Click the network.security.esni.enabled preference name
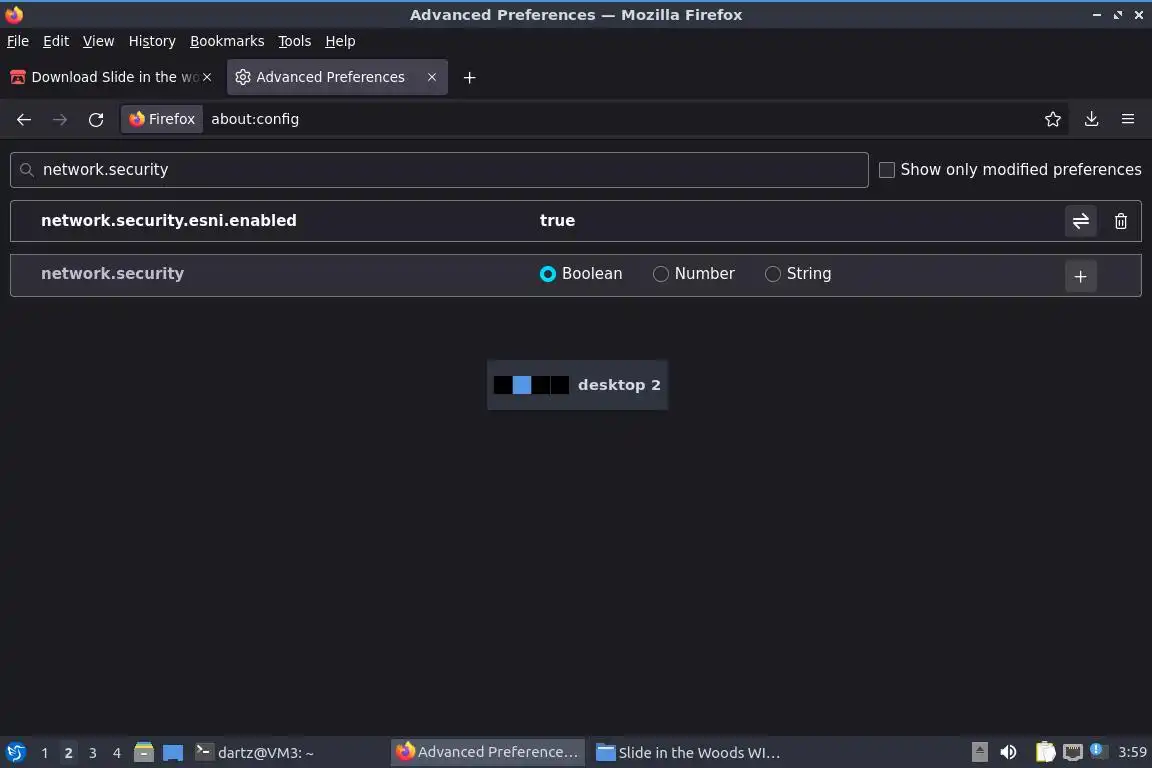Image resolution: width=1152 pixels, height=768 pixels. pos(168,220)
